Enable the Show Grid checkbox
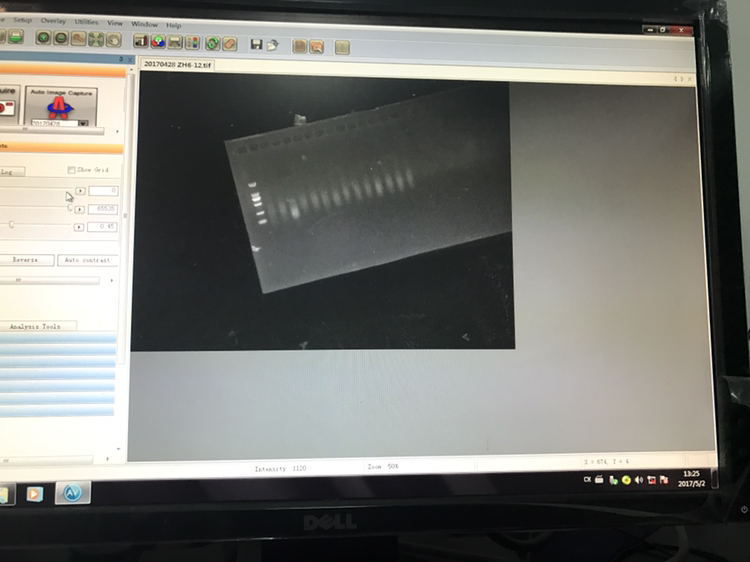Screen dimensions: 750x562 click(71, 170)
